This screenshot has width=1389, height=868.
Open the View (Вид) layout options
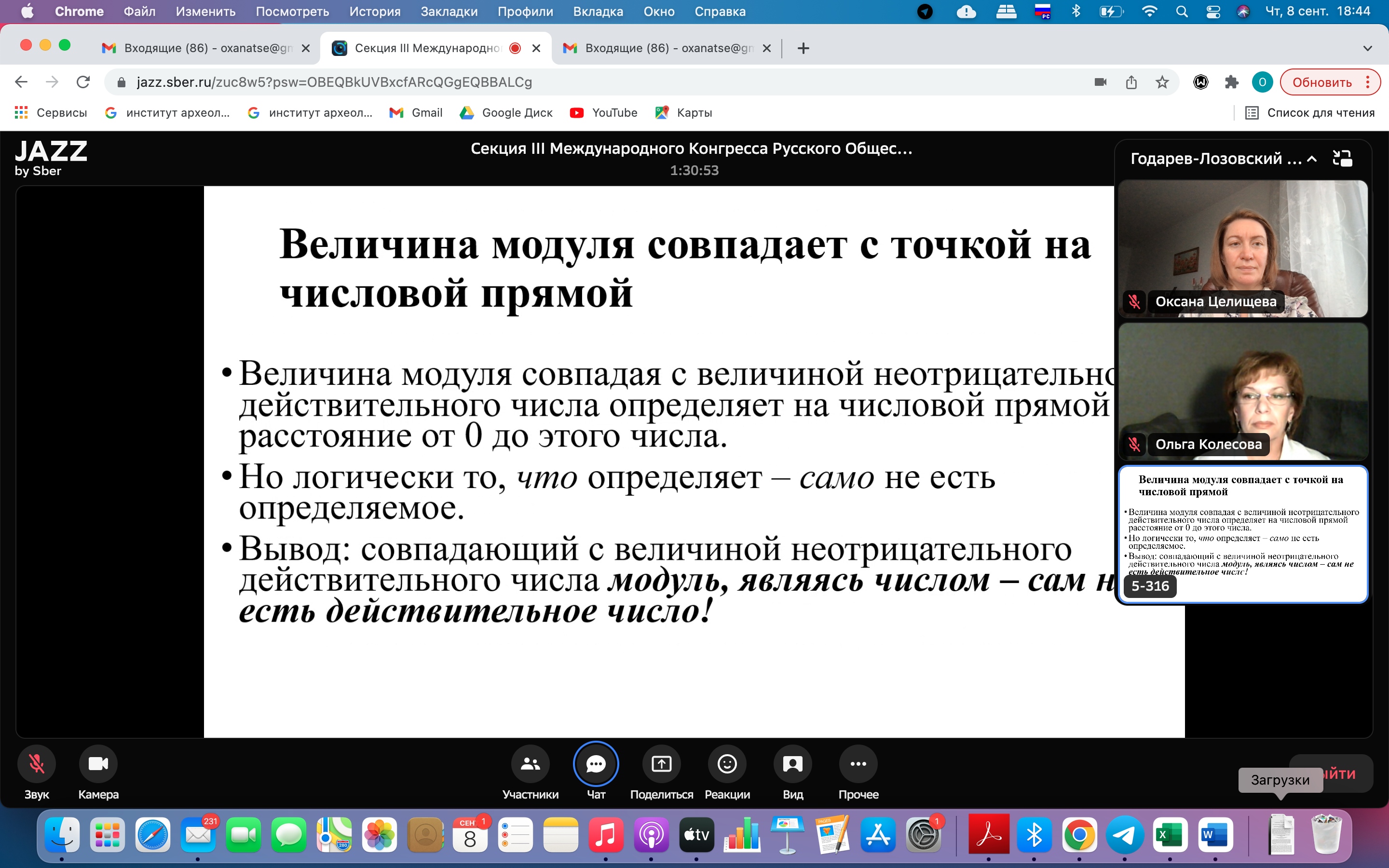coord(792,763)
